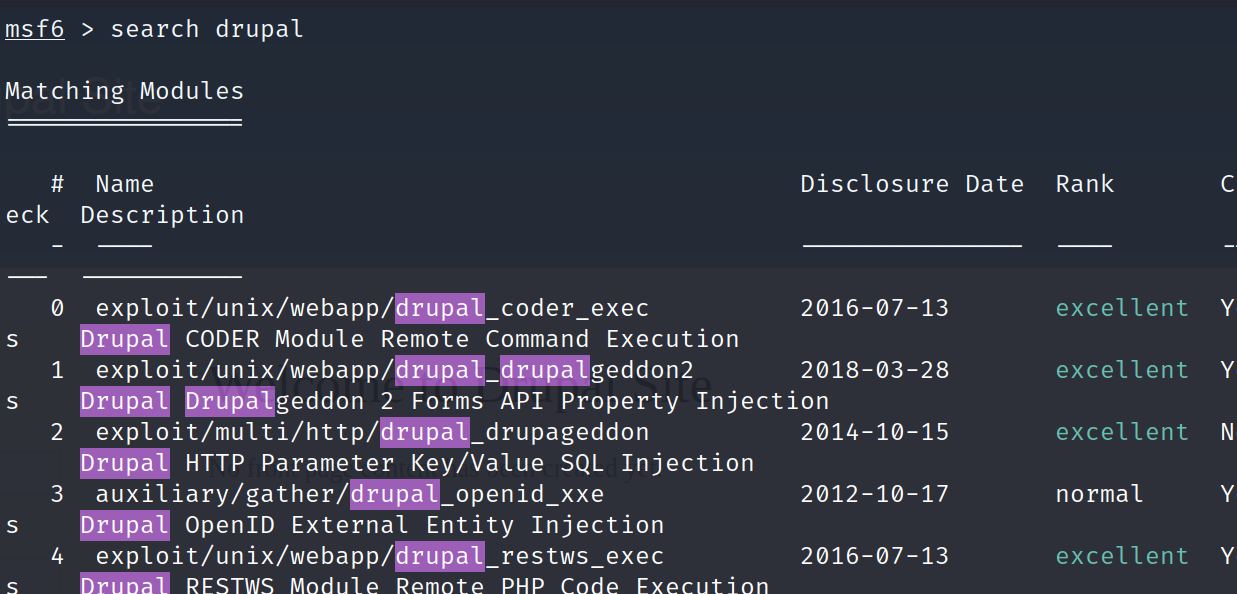Click the Name column header
The image size is (1237, 594).
pyautogui.click(x=124, y=184)
